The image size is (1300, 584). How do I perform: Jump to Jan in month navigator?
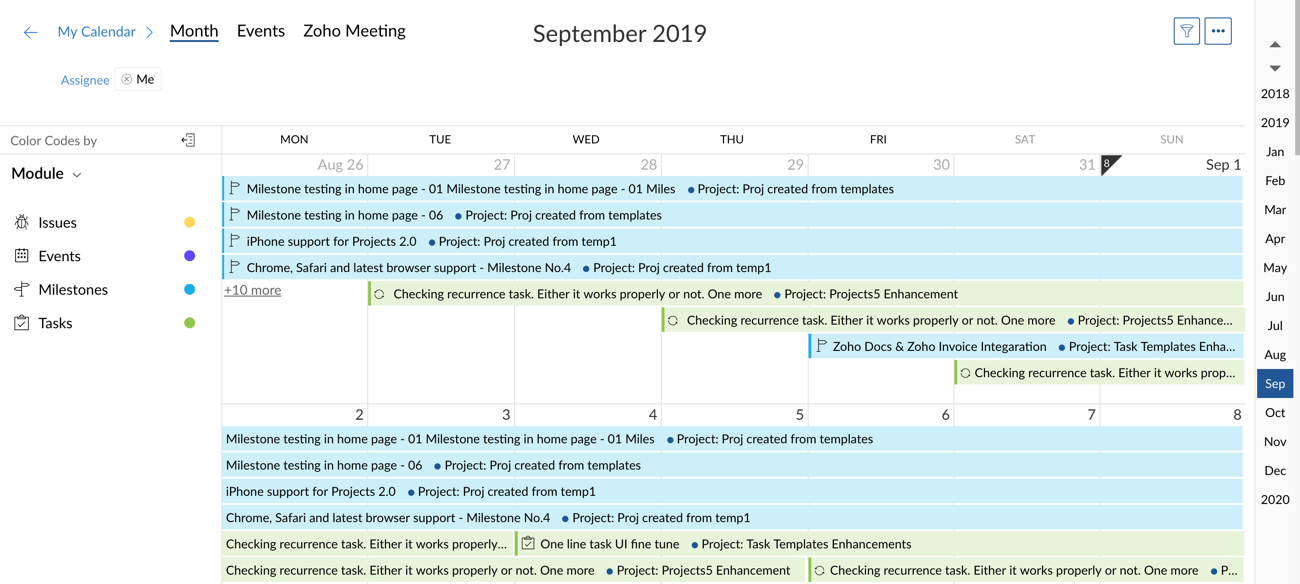pyautogui.click(x=1275, y=152)
